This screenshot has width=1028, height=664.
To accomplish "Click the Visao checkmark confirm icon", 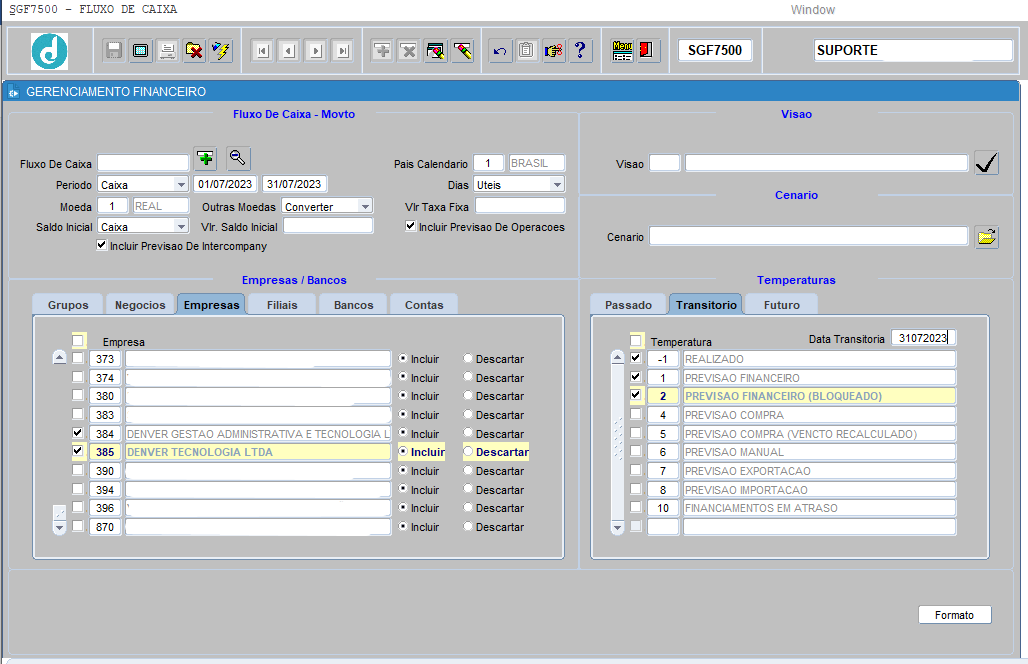I will (986, 163).
